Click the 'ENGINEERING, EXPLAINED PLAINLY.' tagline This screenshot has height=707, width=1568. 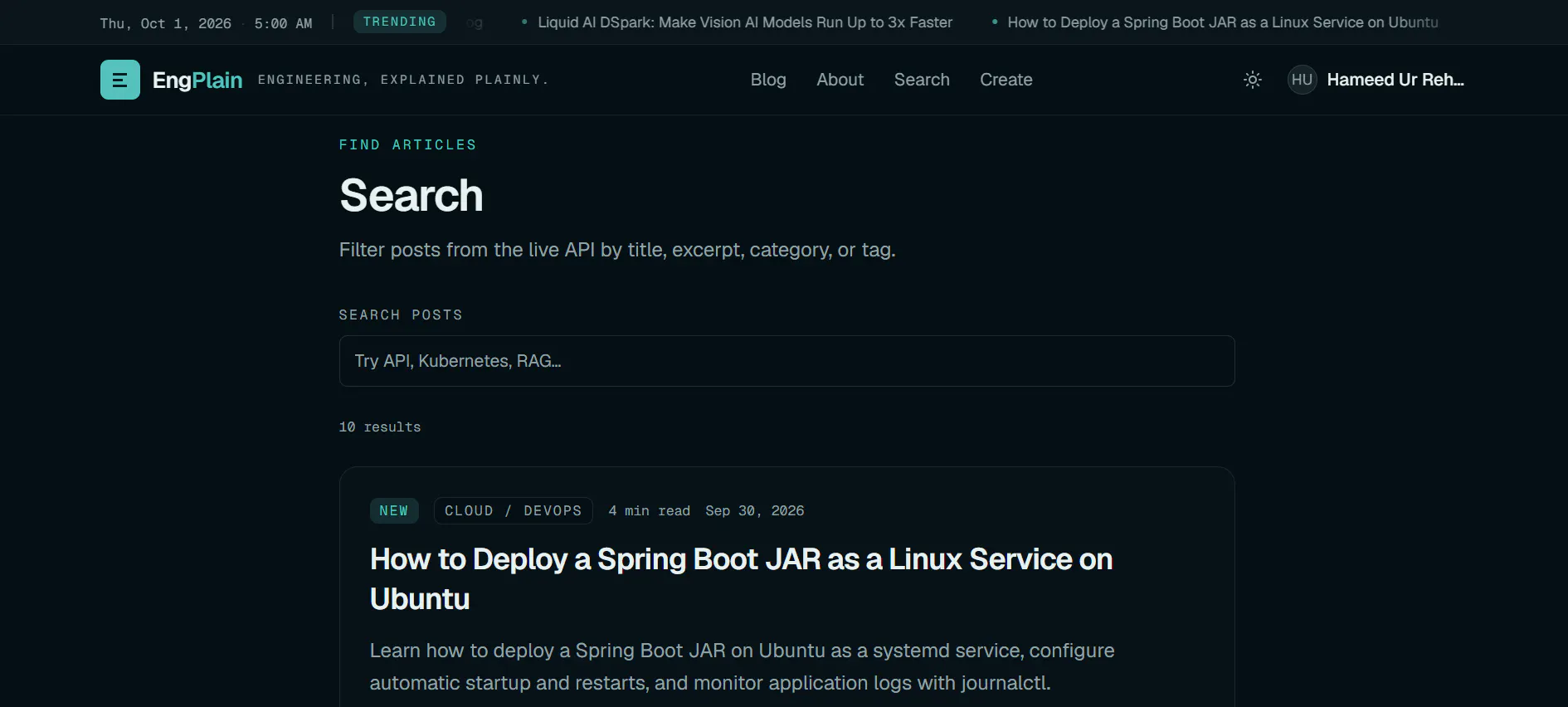(x=403, y=80)
